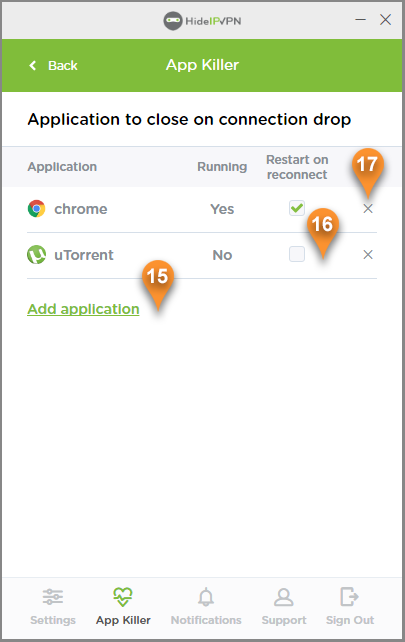Open Settings from bottom navigation

53,597
